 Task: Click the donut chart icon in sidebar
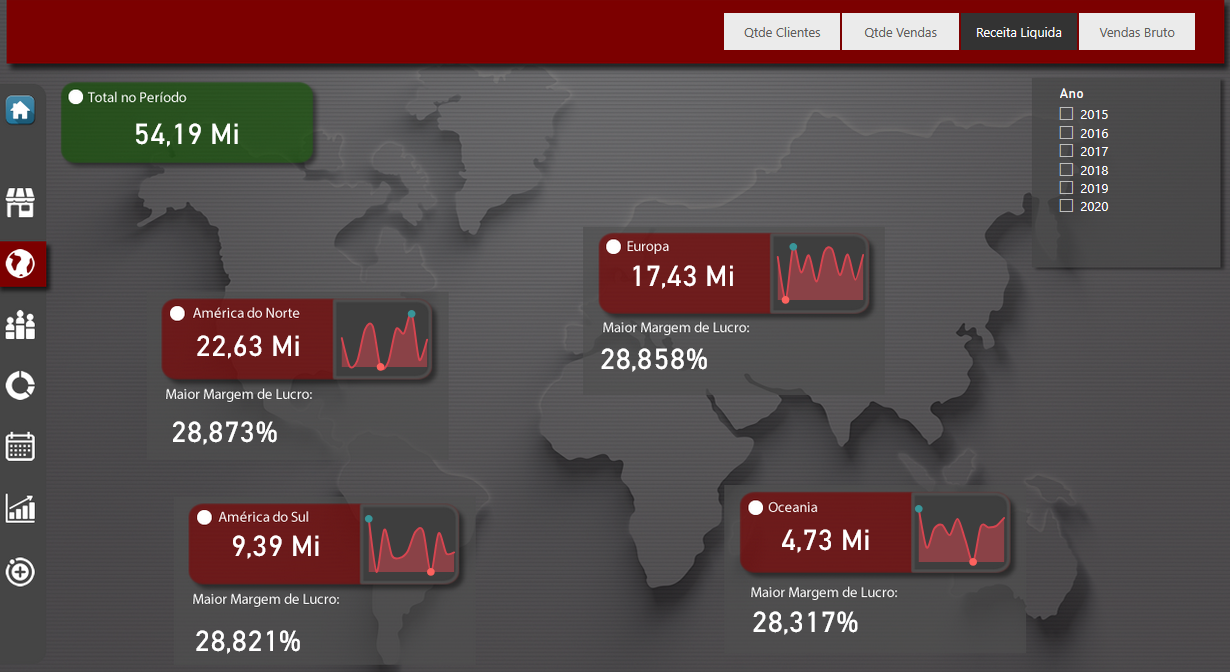[20, 385]
